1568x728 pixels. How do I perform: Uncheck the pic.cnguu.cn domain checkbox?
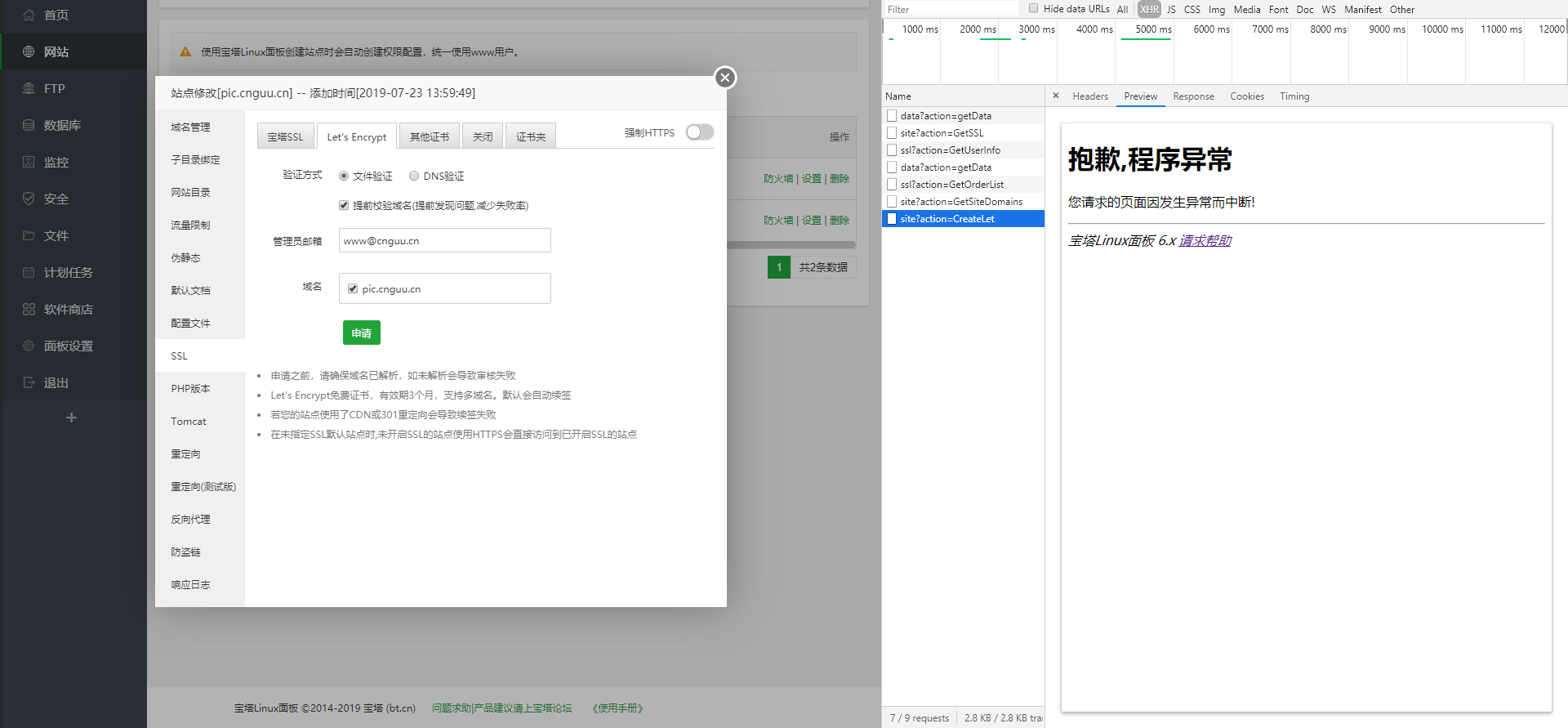coord(353,288)
